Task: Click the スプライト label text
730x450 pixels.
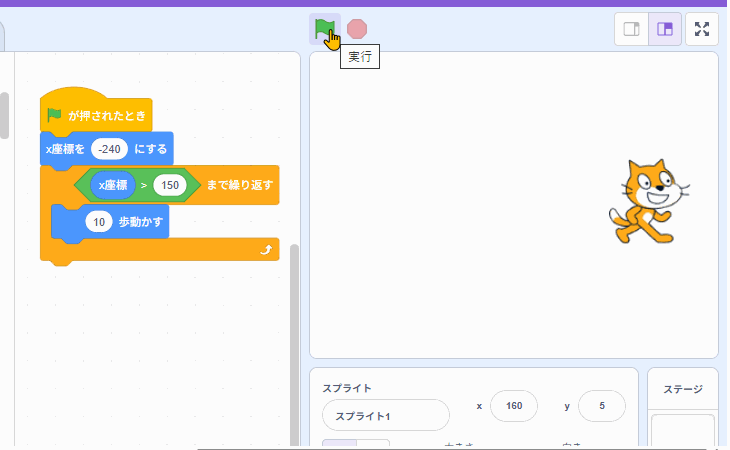Action: (347, 388)
